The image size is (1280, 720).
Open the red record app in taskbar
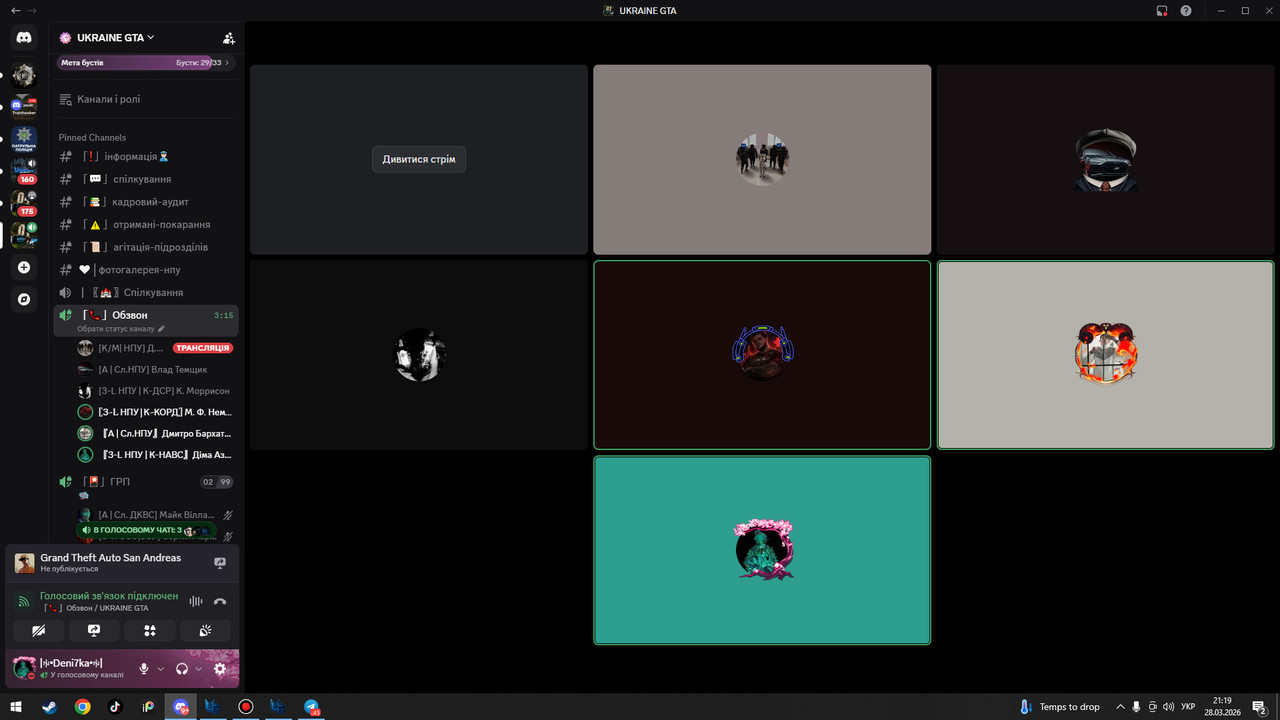[246, 706]
